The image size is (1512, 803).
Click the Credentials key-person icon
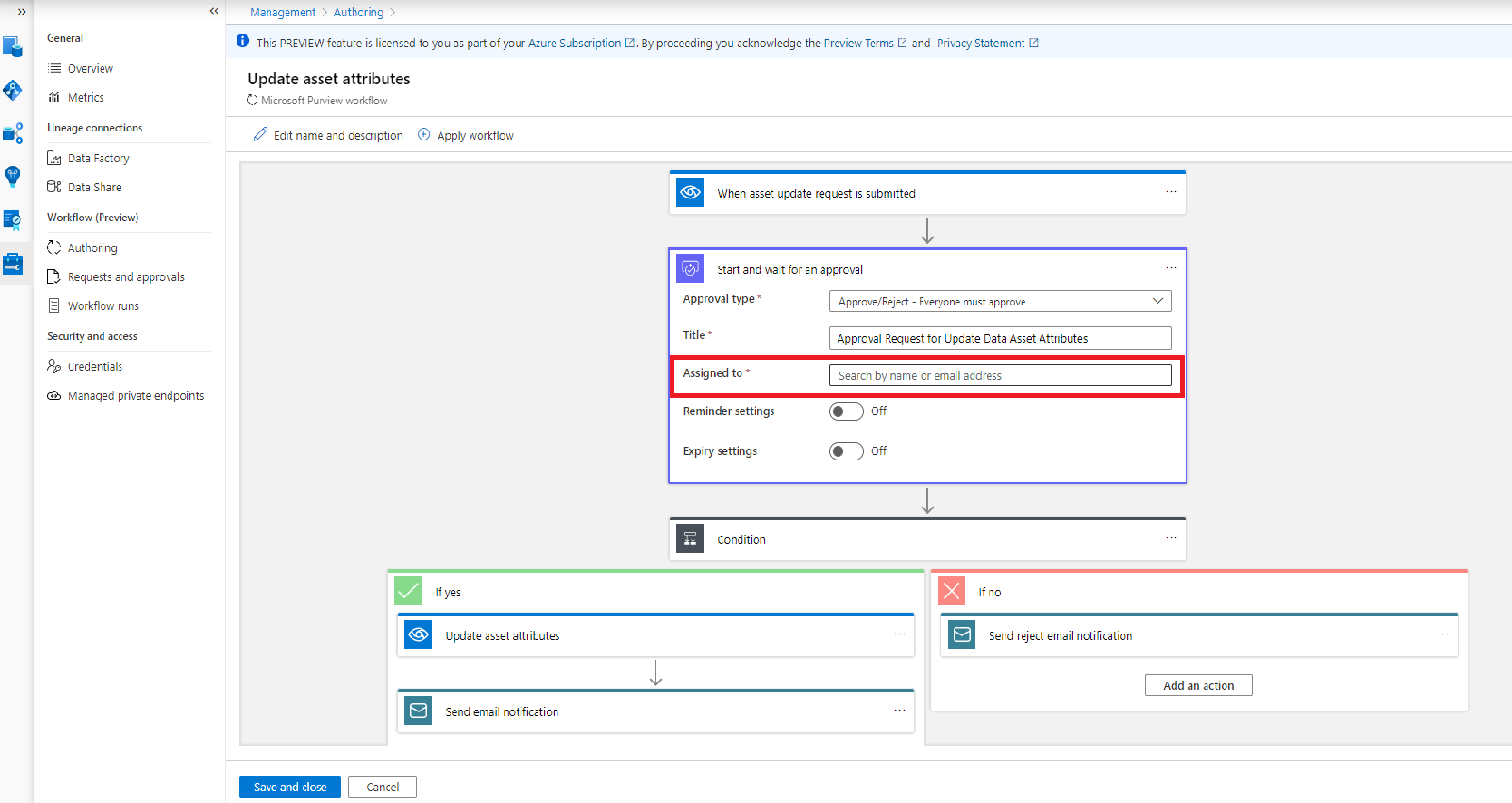(54, 366)
